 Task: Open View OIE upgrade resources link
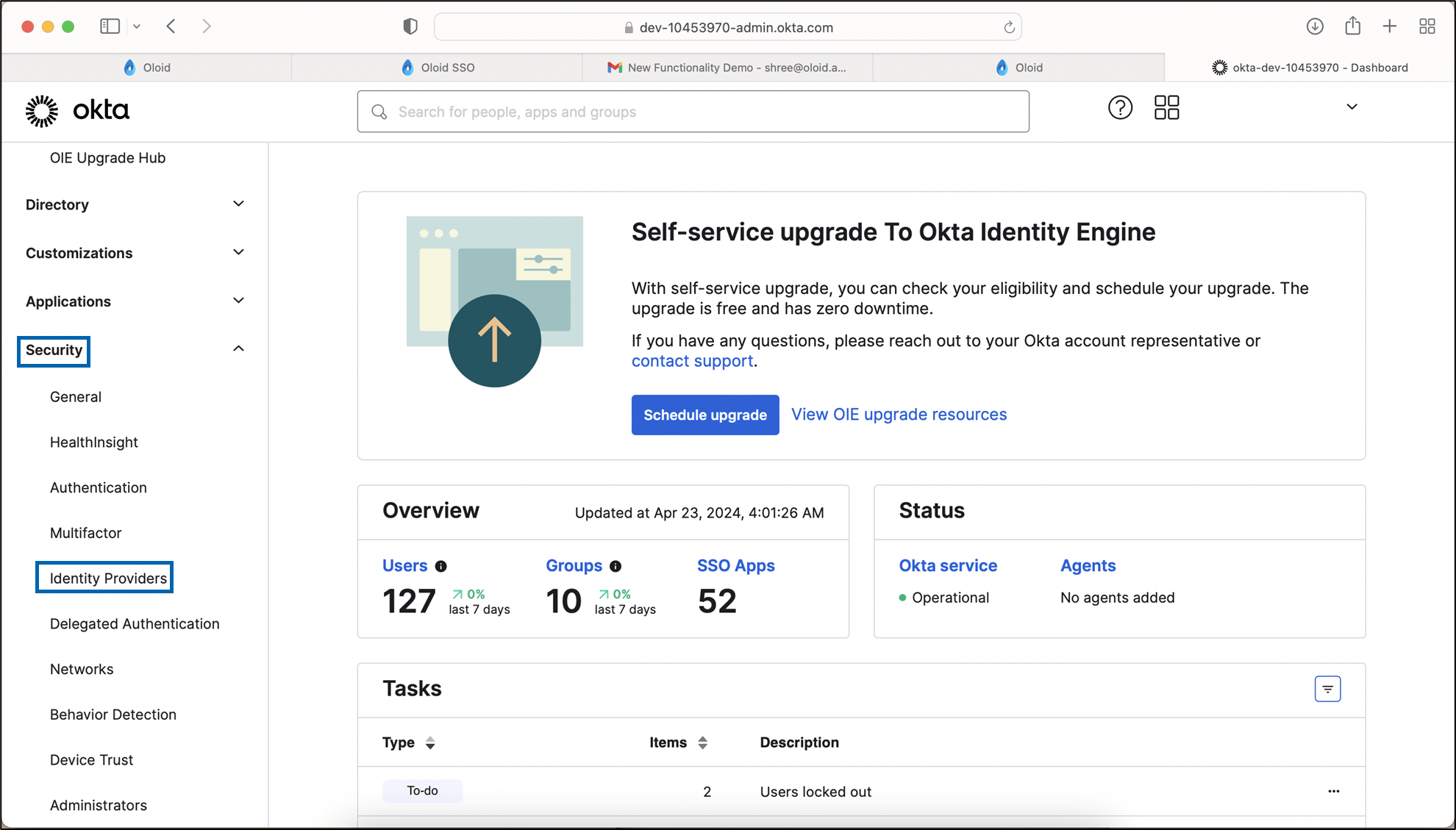point(899,414)
